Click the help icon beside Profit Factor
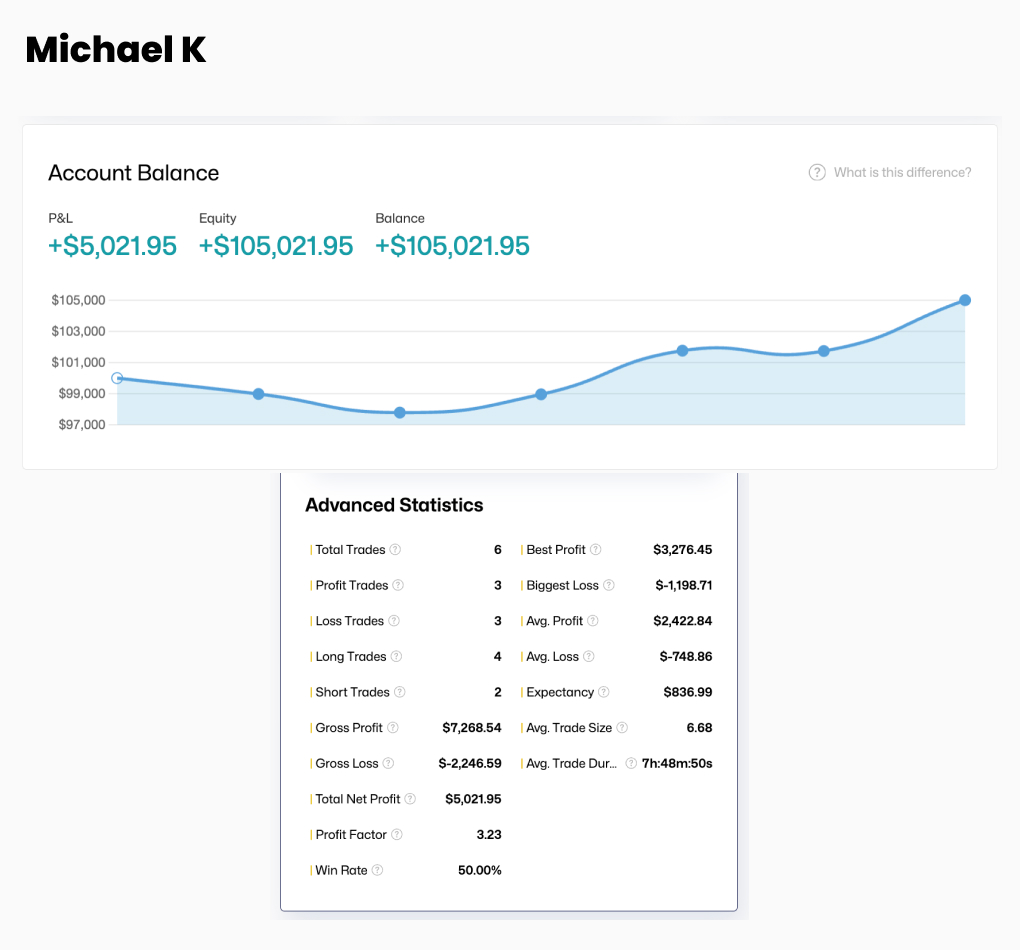The width and height of the screenshot is (1020, 950). coord(397,835)
